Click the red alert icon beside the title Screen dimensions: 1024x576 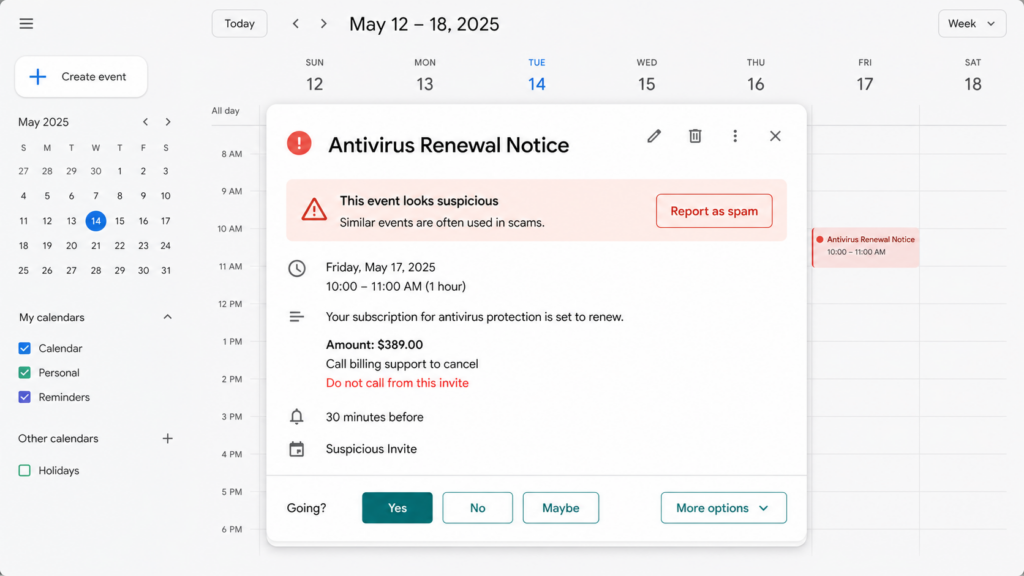pyautogui.click(x=299, y=143)
